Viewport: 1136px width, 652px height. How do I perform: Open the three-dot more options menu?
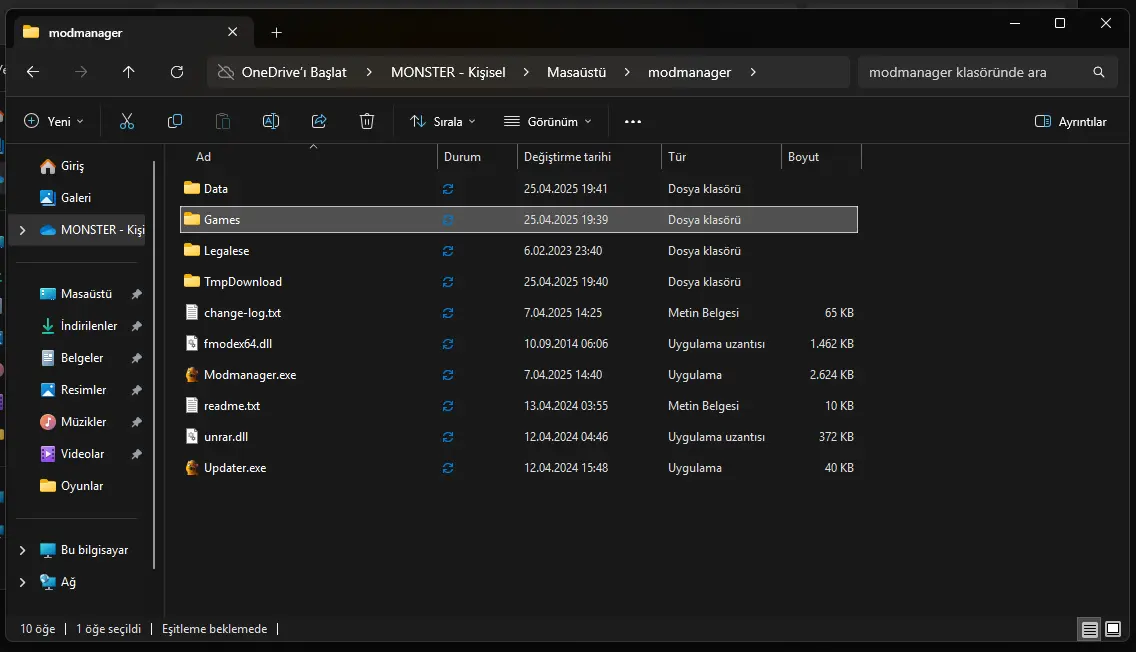(632, 122)
